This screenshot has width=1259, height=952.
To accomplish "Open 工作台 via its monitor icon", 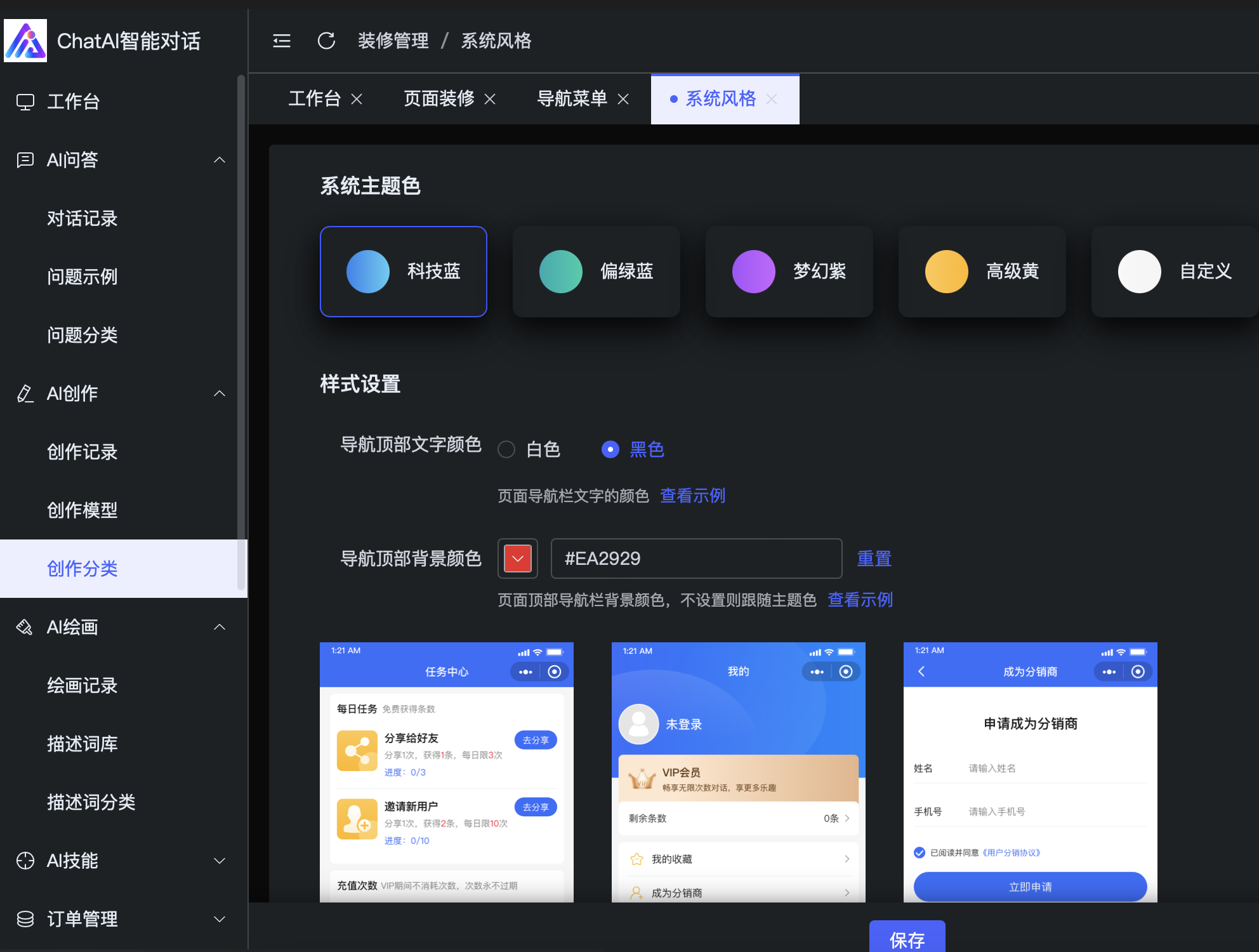I will pos(25,102).
